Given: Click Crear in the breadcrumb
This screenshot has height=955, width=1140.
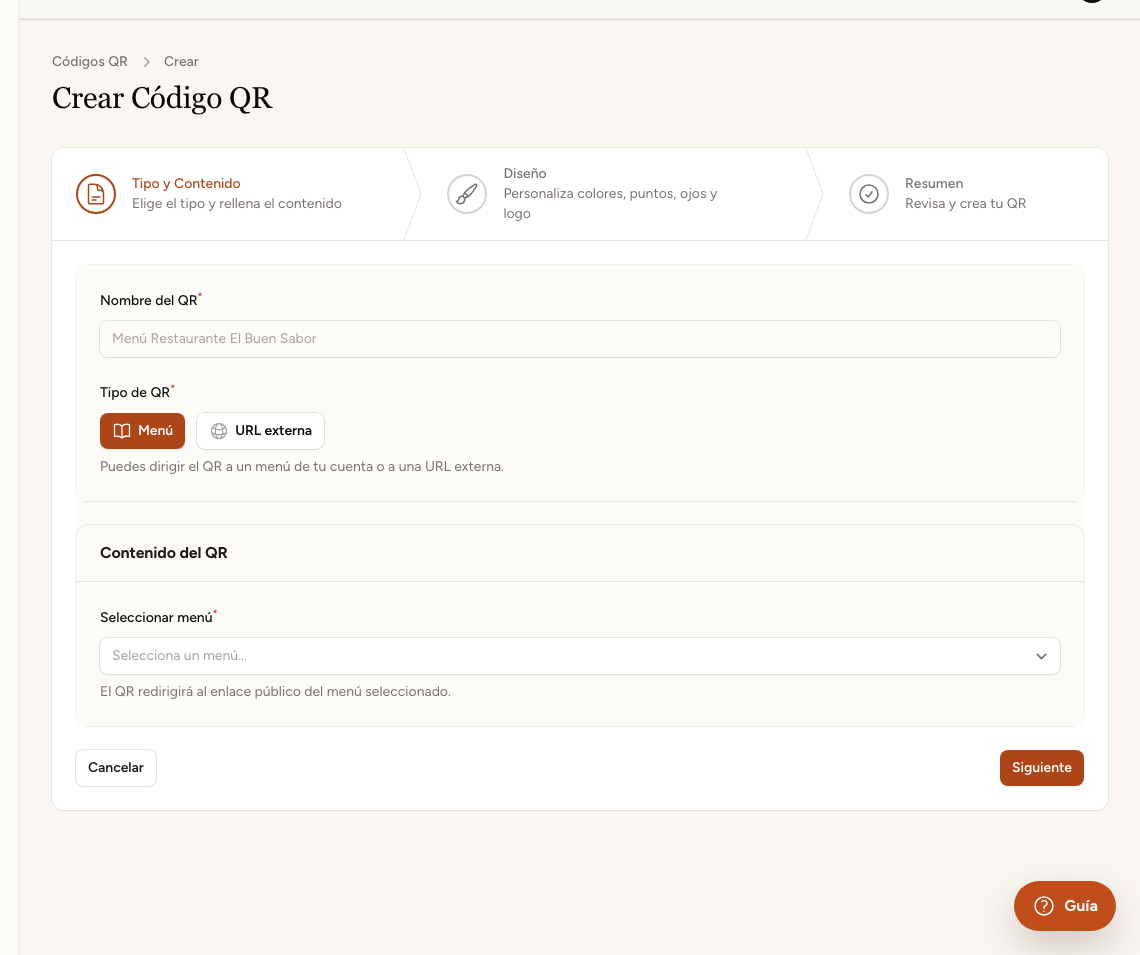Looking at the screenshot, I should (181, 62).
